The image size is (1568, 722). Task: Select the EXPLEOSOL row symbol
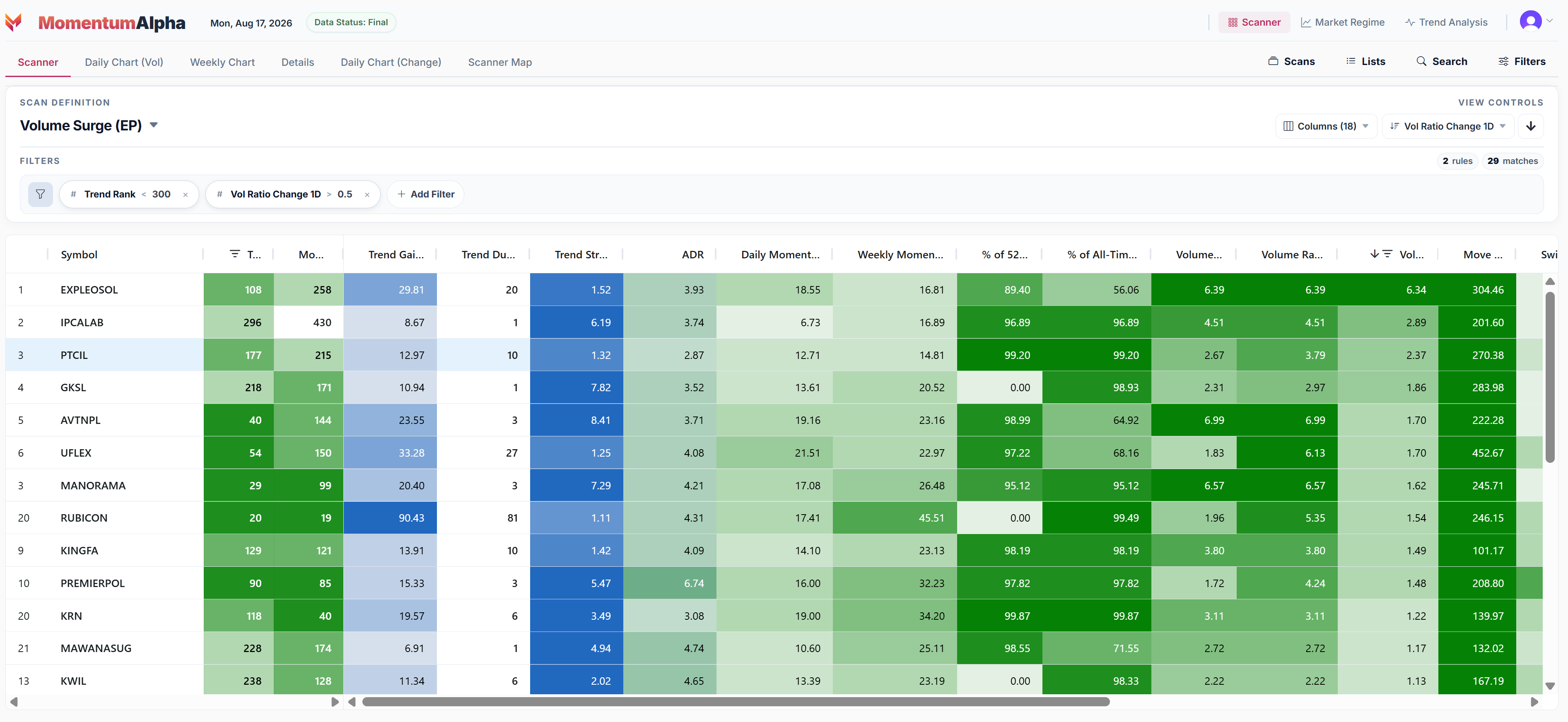point(89,289)
